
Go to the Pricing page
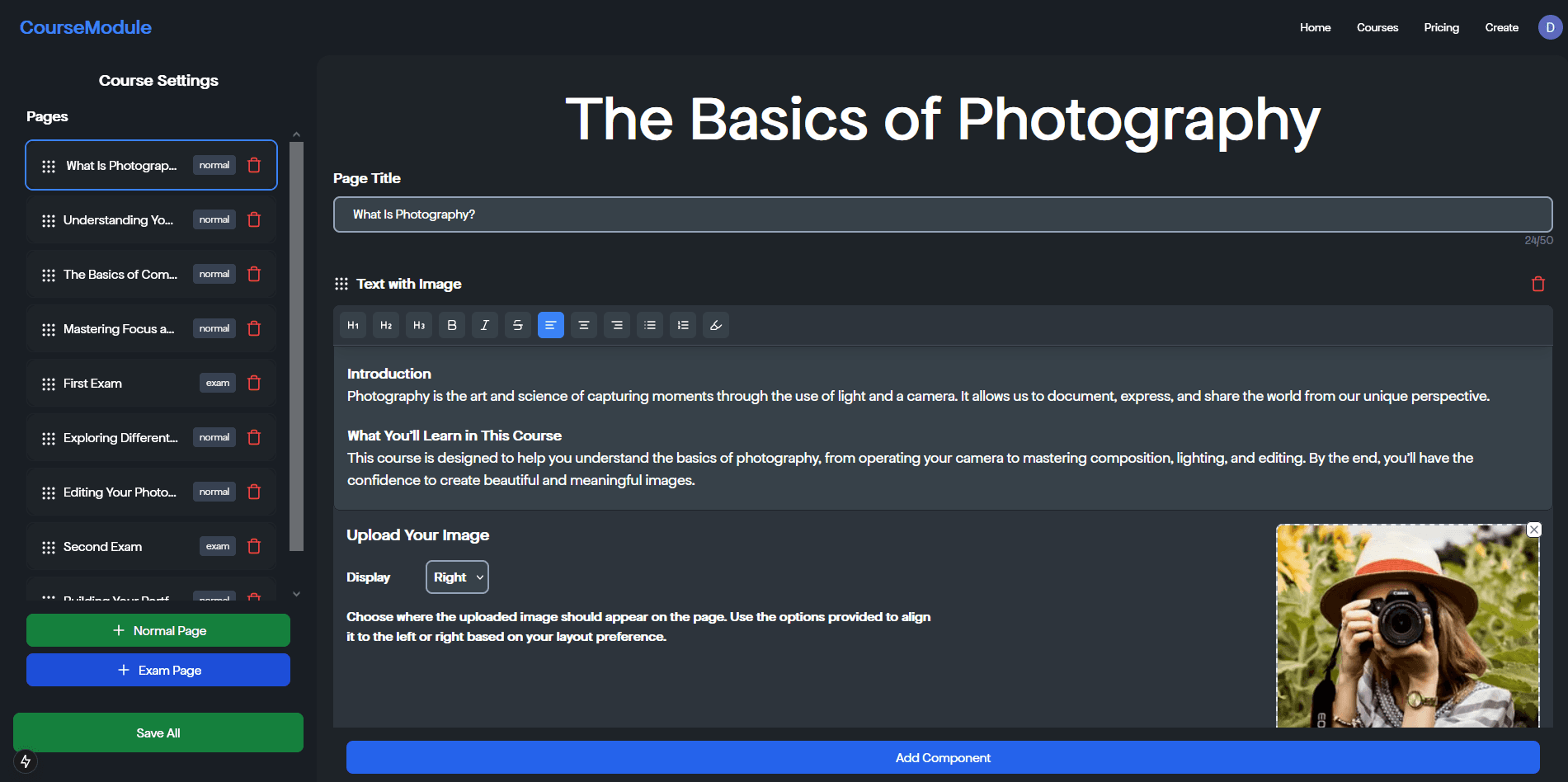pos(1441,27)
